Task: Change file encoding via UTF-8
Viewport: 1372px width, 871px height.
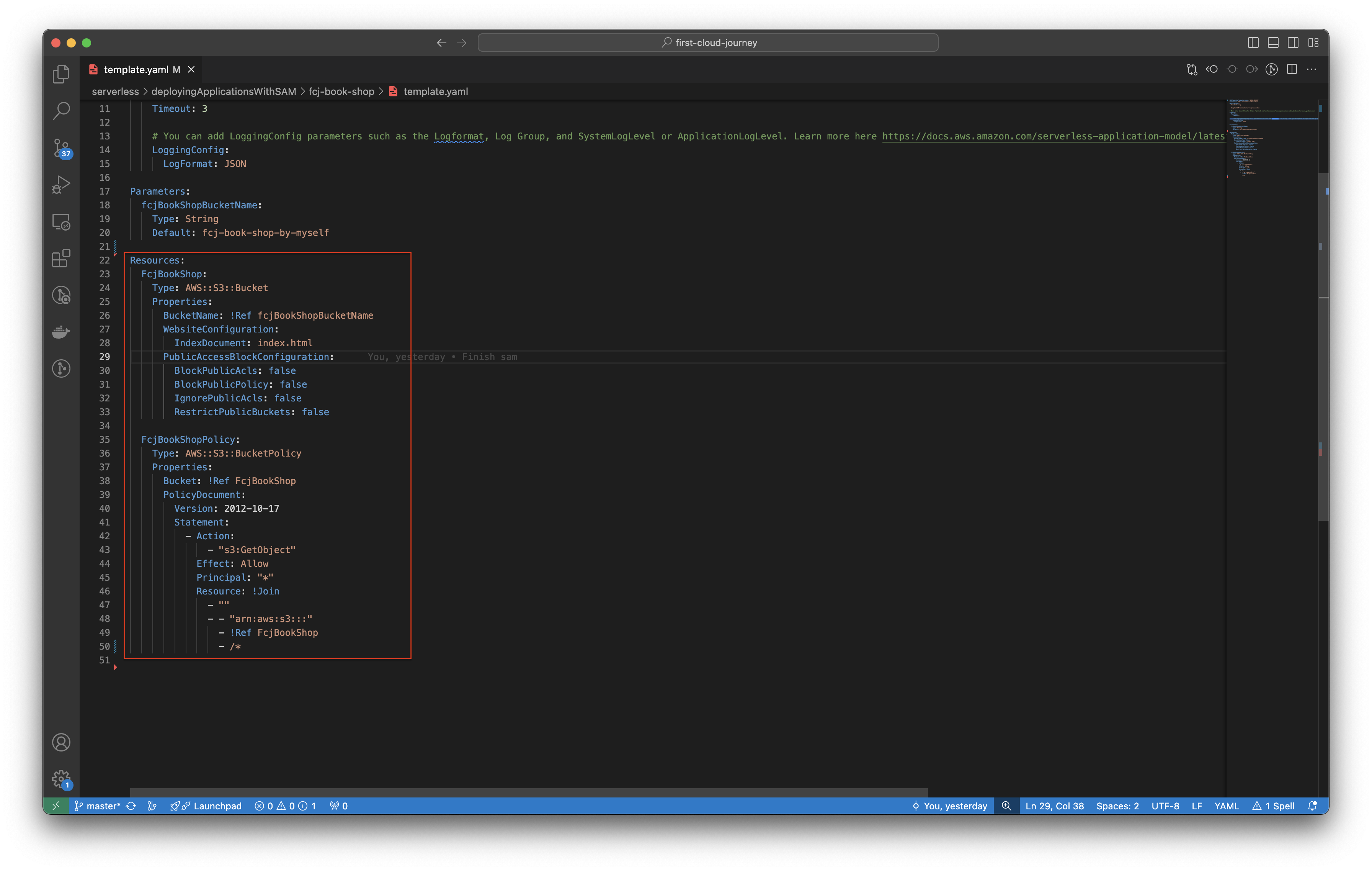Action: [x=1165, y=806]
